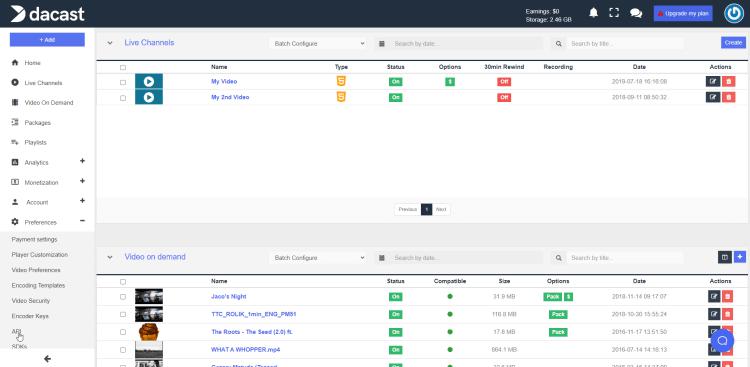Image resolution: width=750 pixels, height=367 pixels.
Task: Open the chat messages icon in header
Action: pos(636,13)
